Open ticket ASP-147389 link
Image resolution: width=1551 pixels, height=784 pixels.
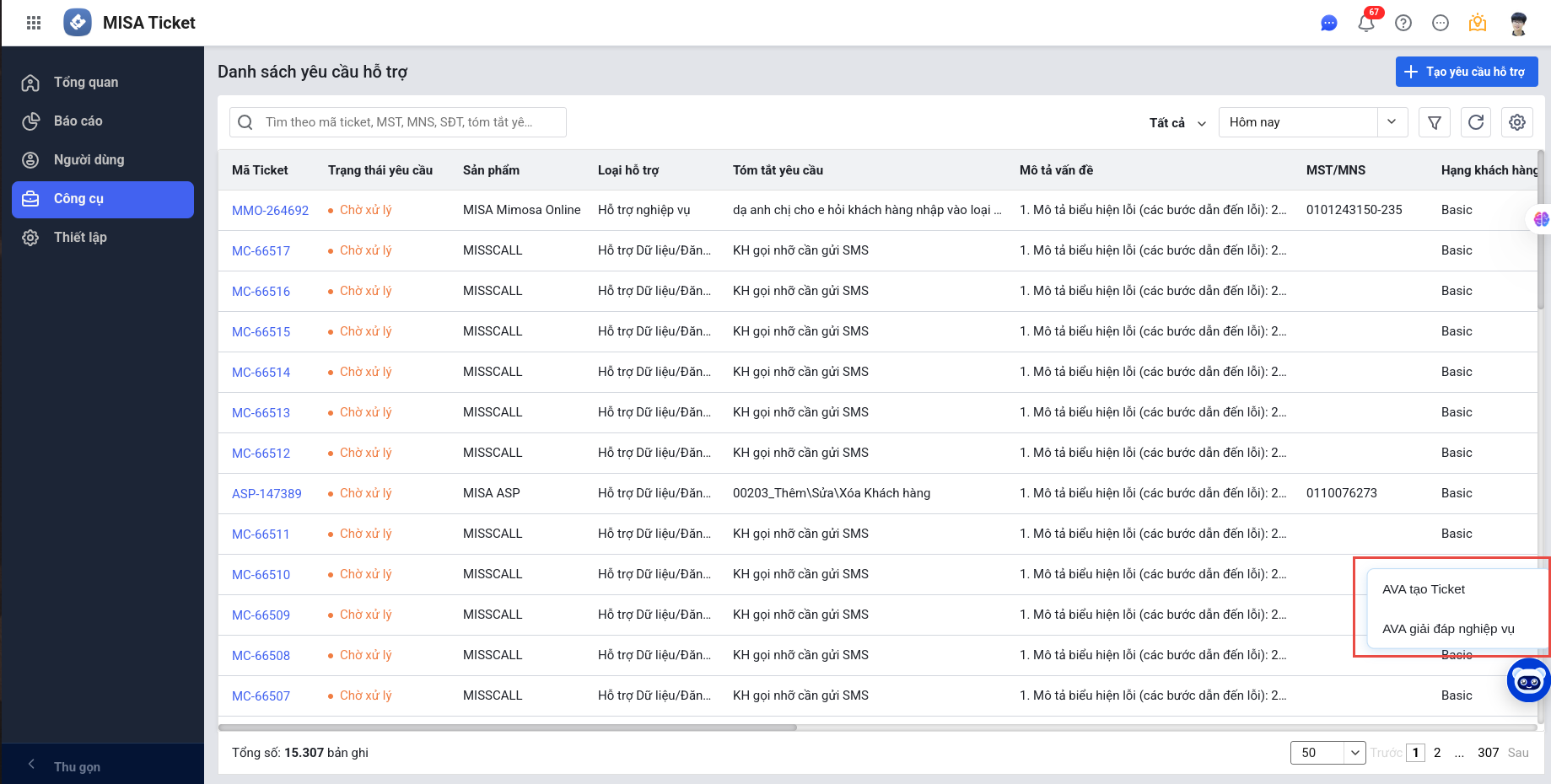267,494
